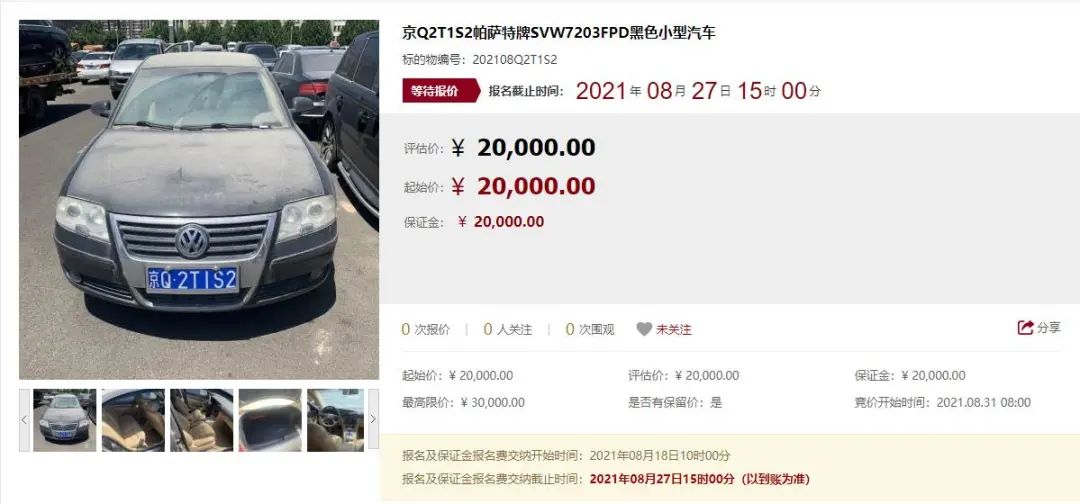Viewport: 1080px width, 504px height.
Task: Click the auction title 京Q2T1S2帕萨特牌
Action: (559, 32)
